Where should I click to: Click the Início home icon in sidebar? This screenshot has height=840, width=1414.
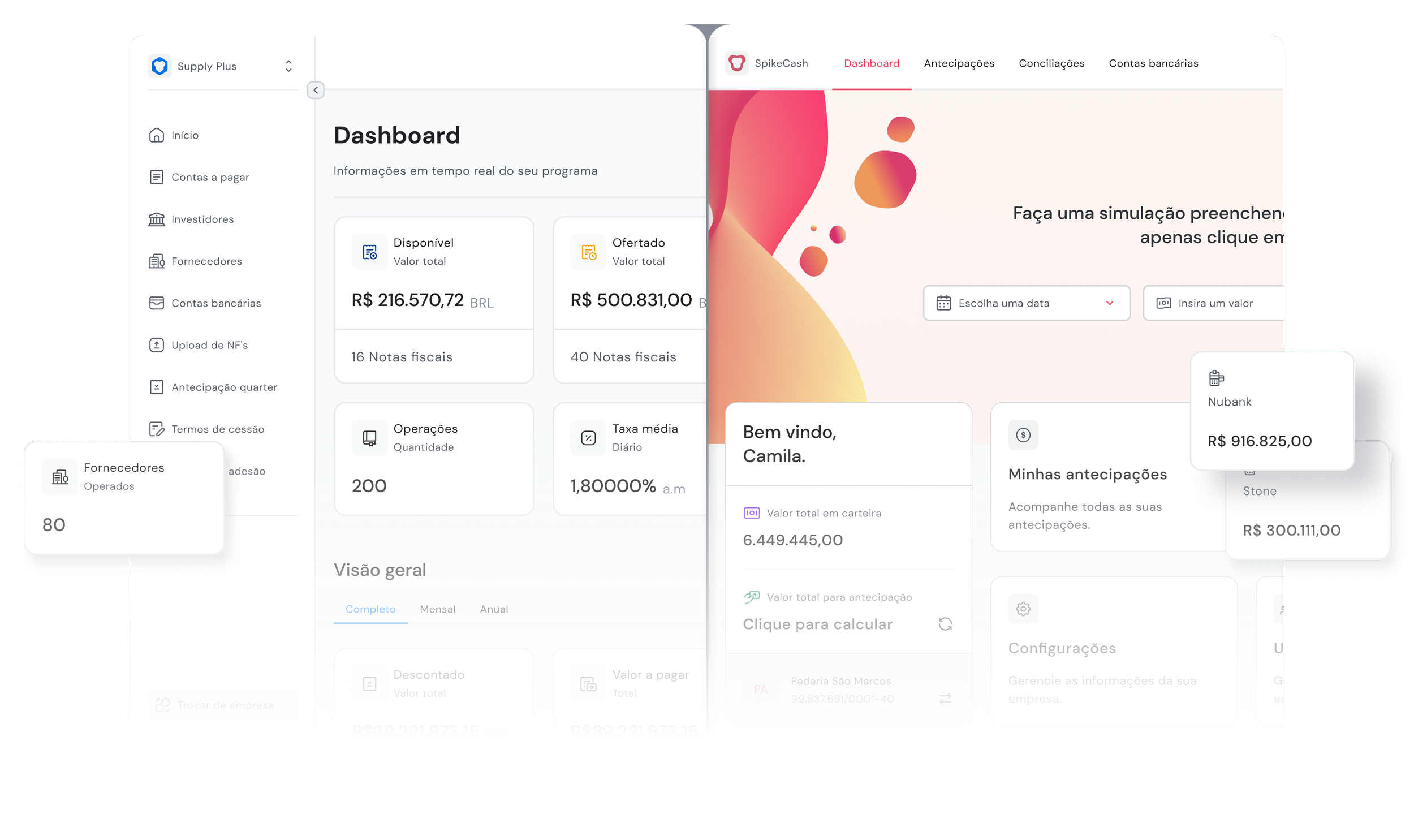[156, 135]
